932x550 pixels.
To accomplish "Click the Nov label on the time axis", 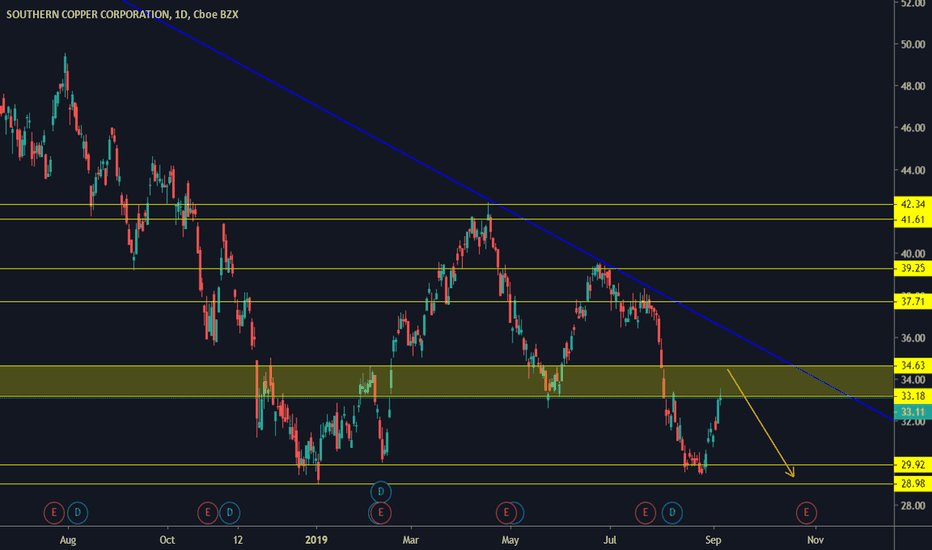I will pos(815,540).
